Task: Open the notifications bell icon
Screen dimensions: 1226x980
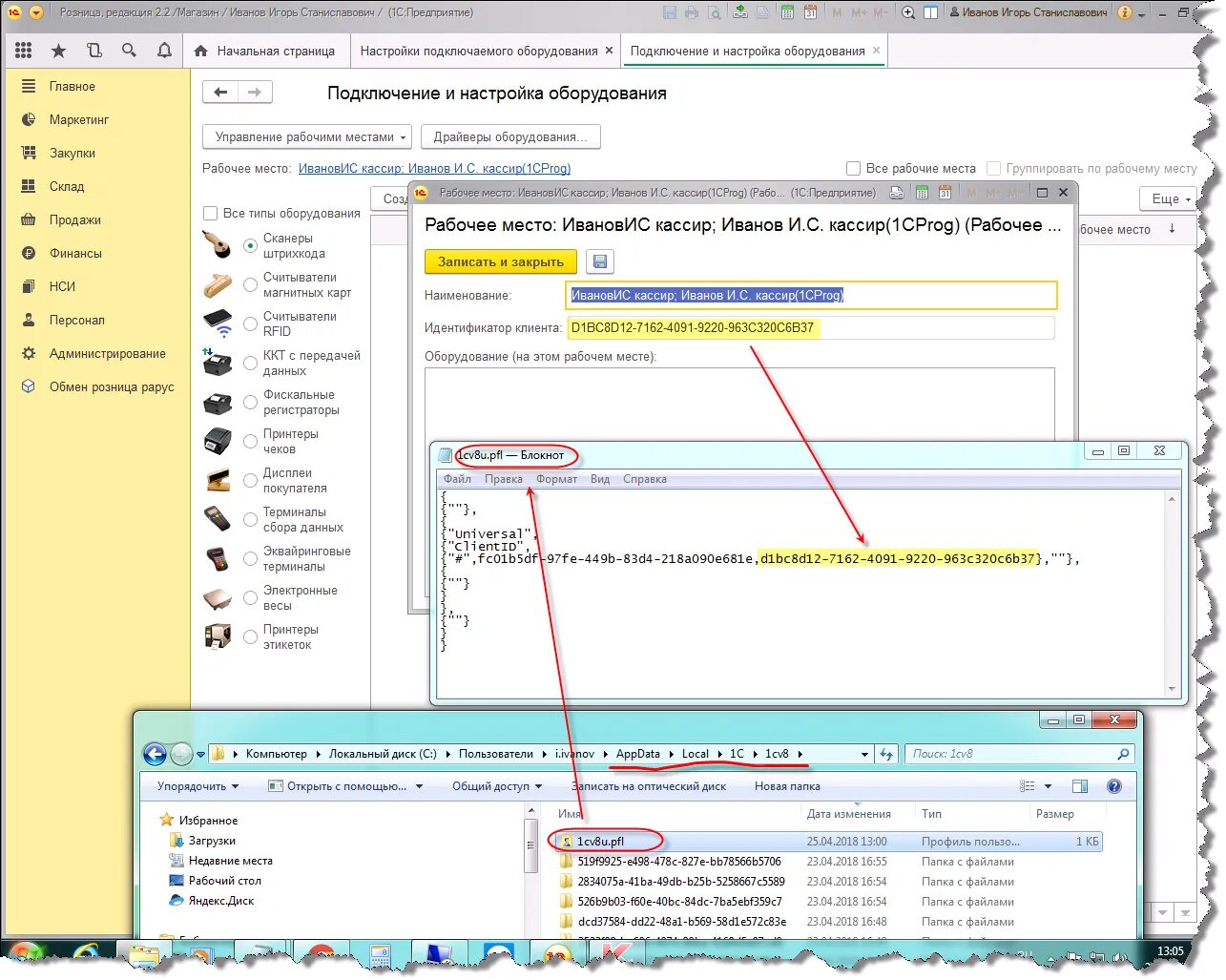Action: (164, 51)
